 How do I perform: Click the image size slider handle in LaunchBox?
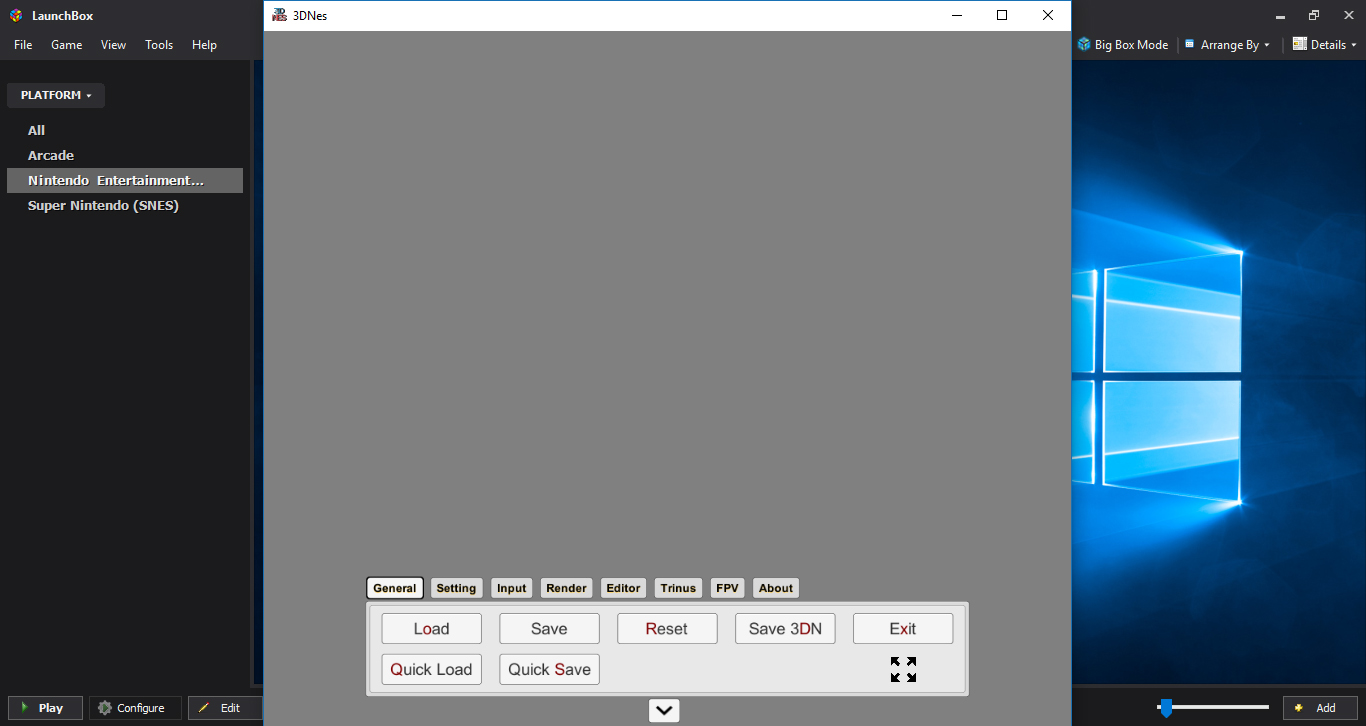(1165, 708)
